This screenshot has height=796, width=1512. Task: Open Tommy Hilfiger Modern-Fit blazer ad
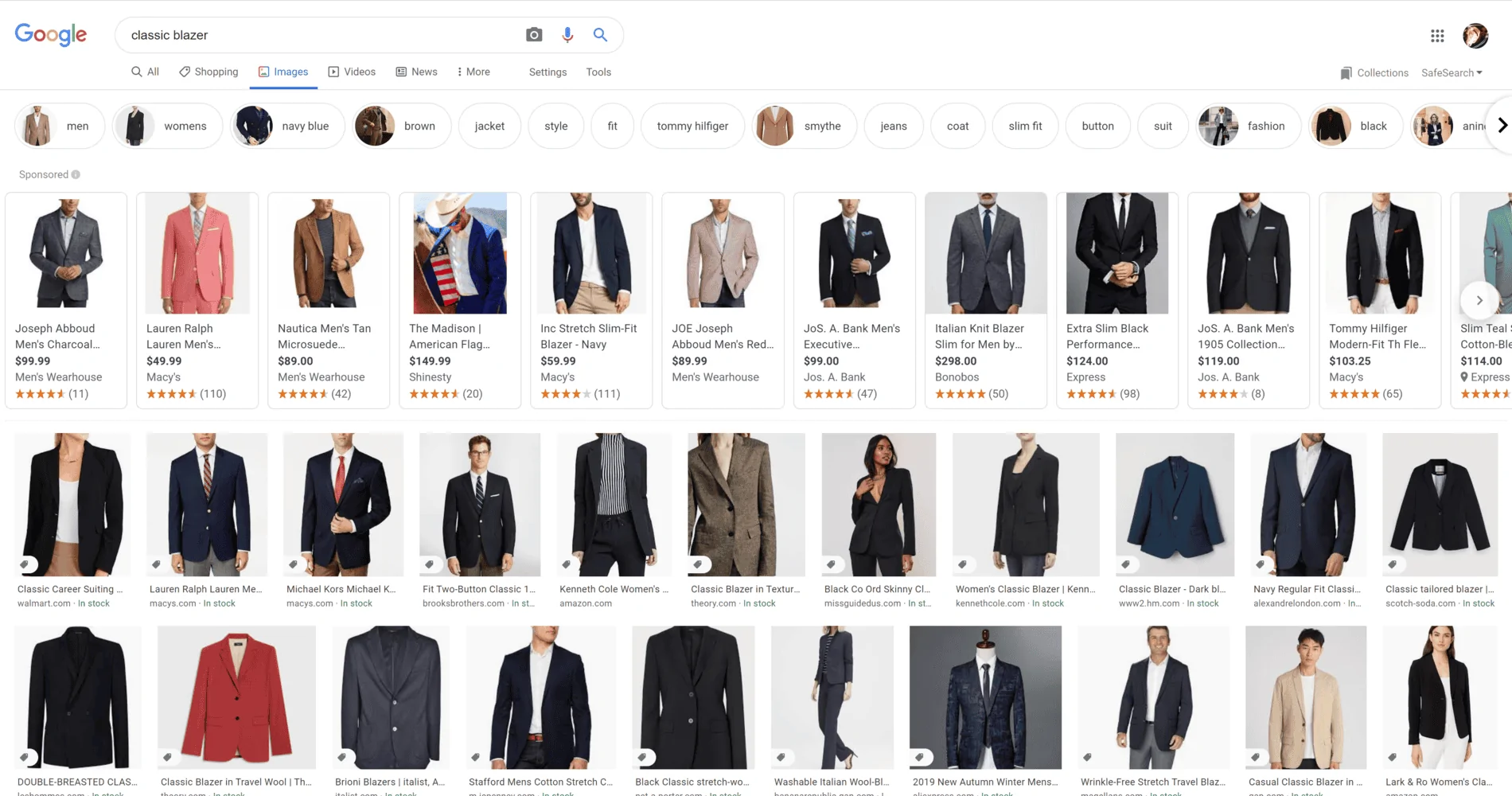1380,300
